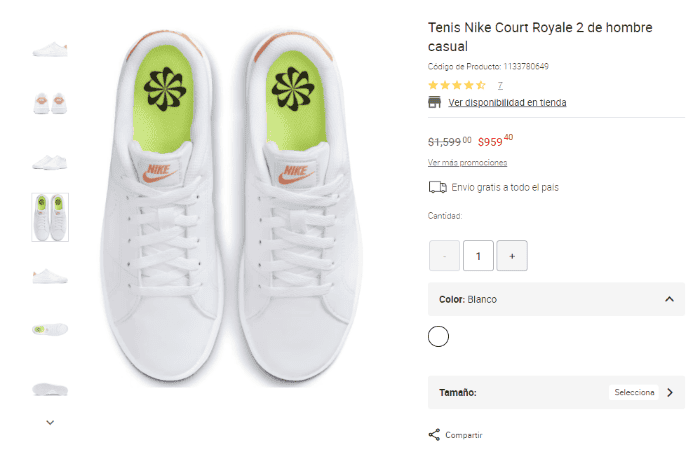Select the second thumbnail showing shoe pair
The width and height of the screenshot is (700, 459).
coord(50,102)
